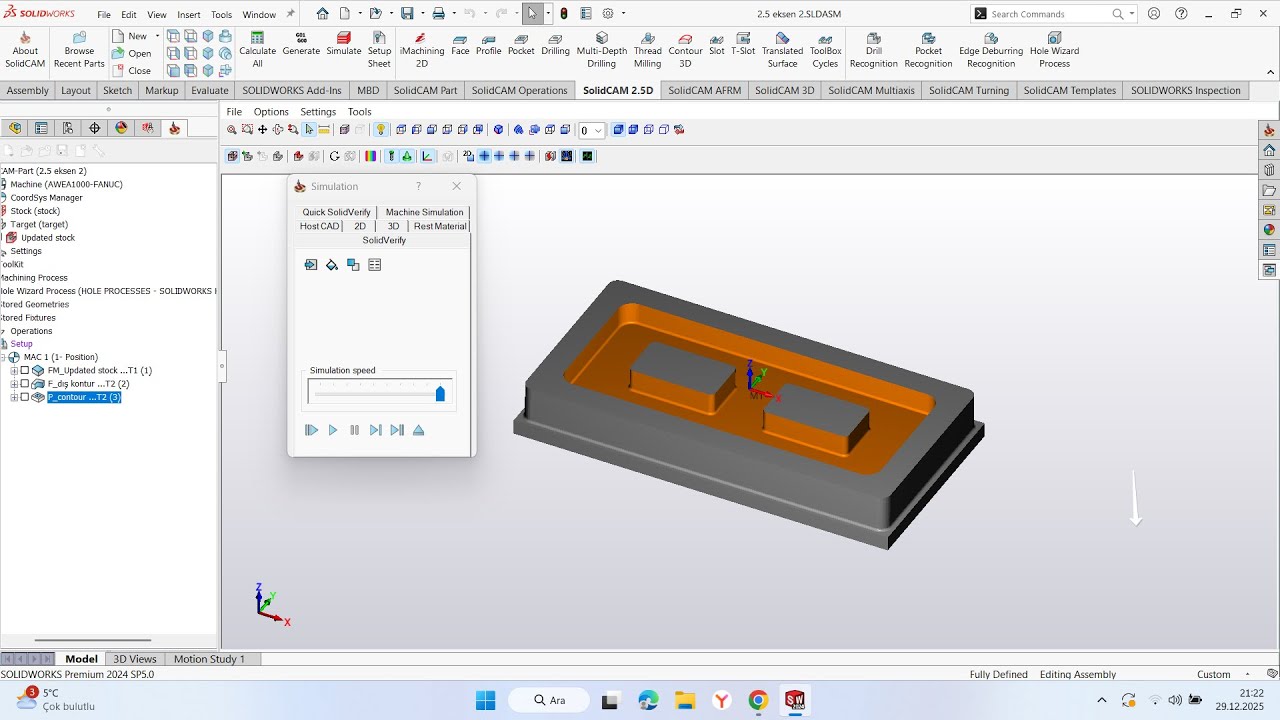1280x720 pixels.
Task: Create a Pocket operation
Action: point(521,44)
